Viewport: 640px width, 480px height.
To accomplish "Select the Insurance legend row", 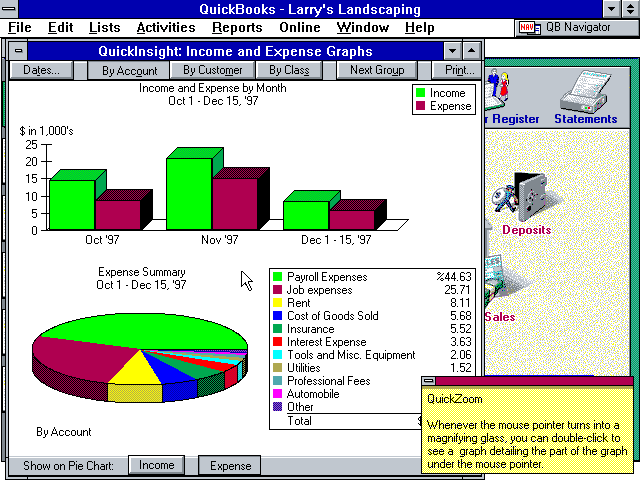I will point(372,329).
